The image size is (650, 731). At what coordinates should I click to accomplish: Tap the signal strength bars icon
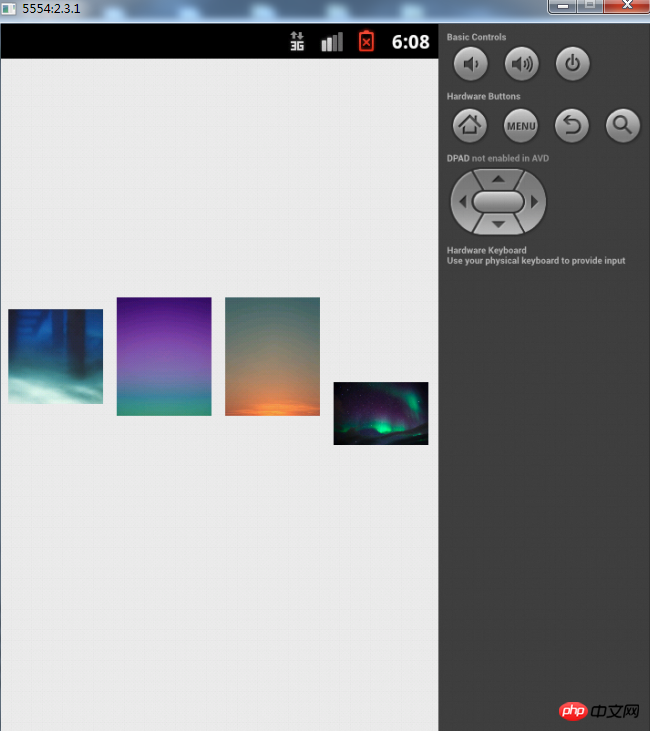point(332,42)
